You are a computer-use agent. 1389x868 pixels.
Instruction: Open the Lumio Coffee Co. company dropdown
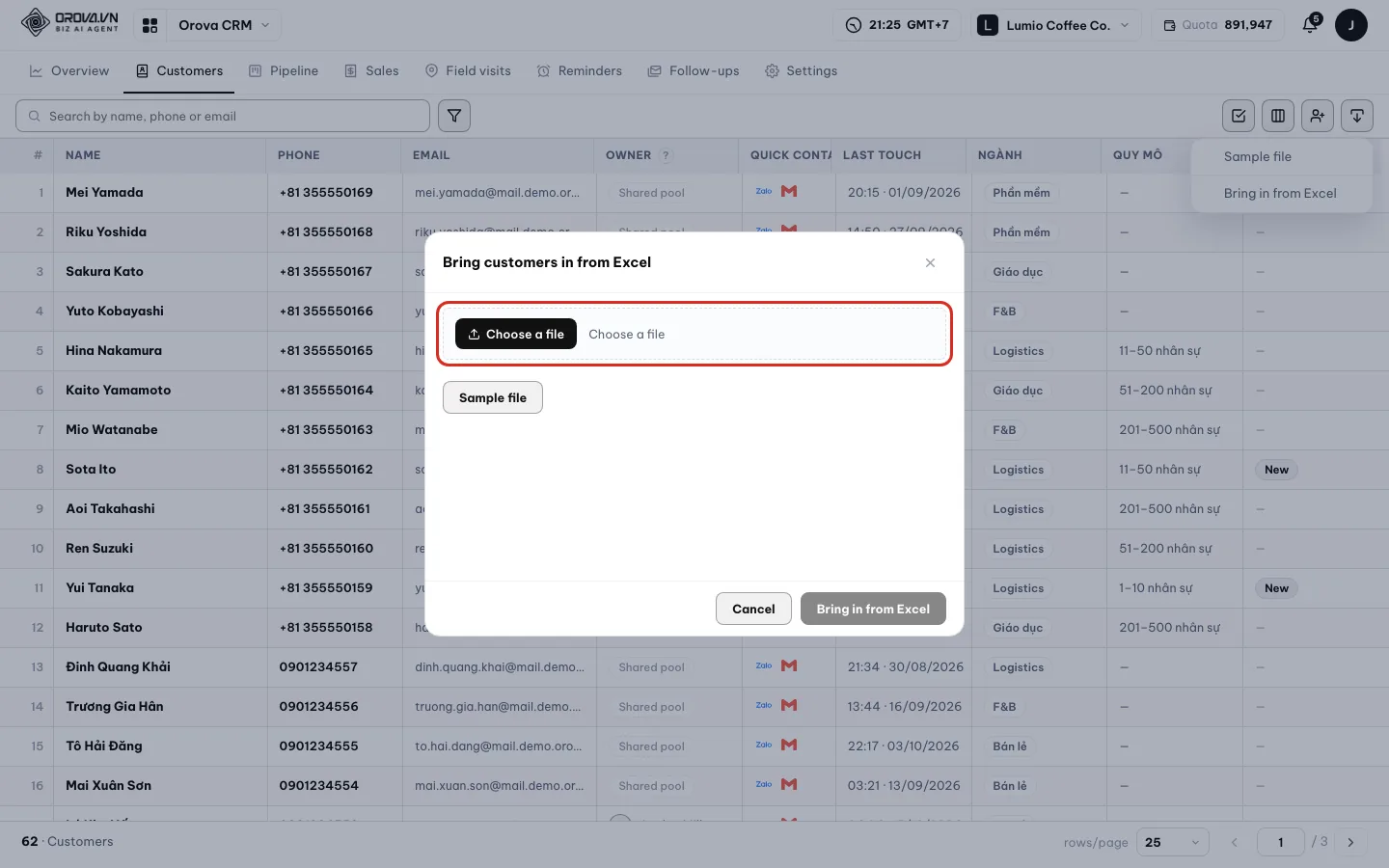click(1056, 25)
